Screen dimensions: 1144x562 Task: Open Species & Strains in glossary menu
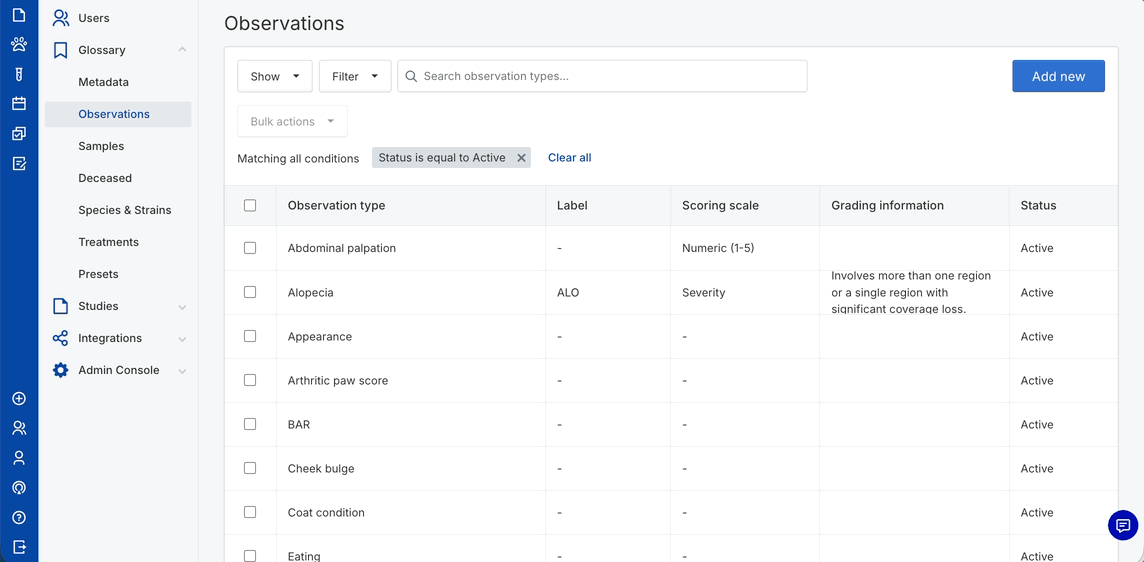(124, 210)
